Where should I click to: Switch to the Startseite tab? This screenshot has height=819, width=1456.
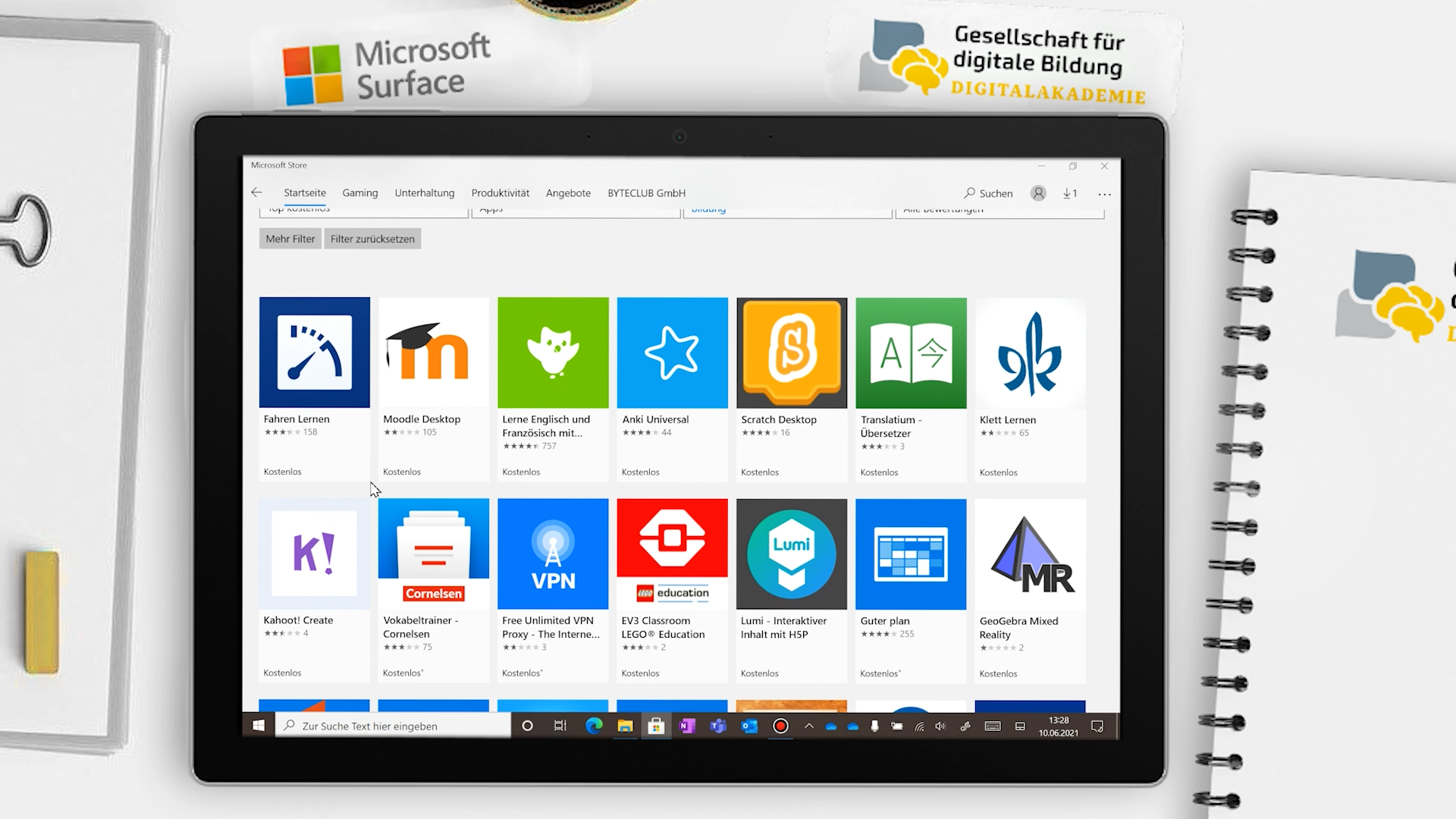click(x=305, y=193)
